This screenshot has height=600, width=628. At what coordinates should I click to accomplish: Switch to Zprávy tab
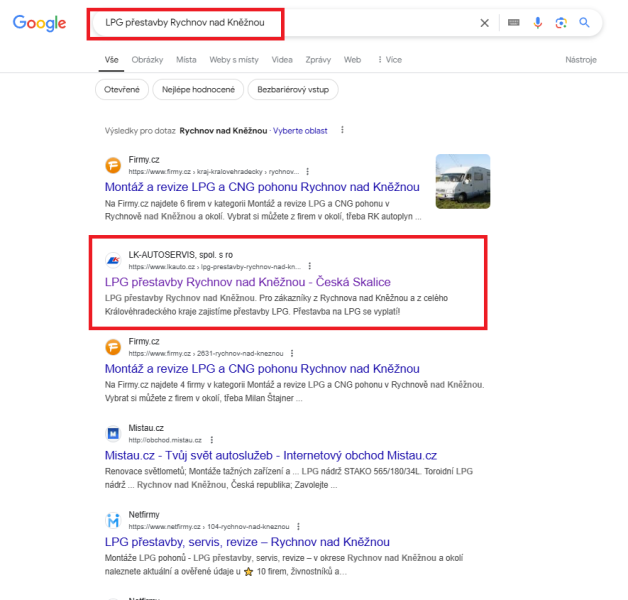(x=318, y=60)
